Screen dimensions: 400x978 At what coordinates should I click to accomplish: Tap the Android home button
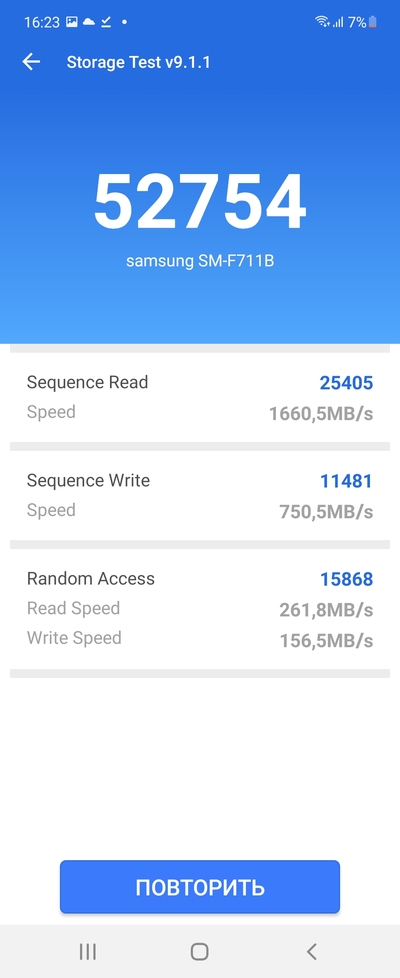click(200, 951)
